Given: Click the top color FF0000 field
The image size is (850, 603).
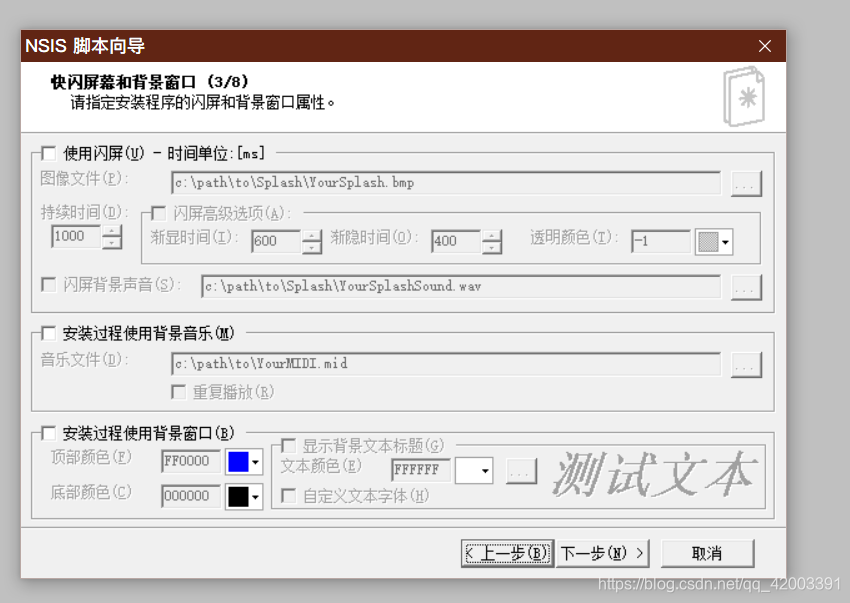Looking at the screenshot, I should pyautogui.click(x=191, y=461).
